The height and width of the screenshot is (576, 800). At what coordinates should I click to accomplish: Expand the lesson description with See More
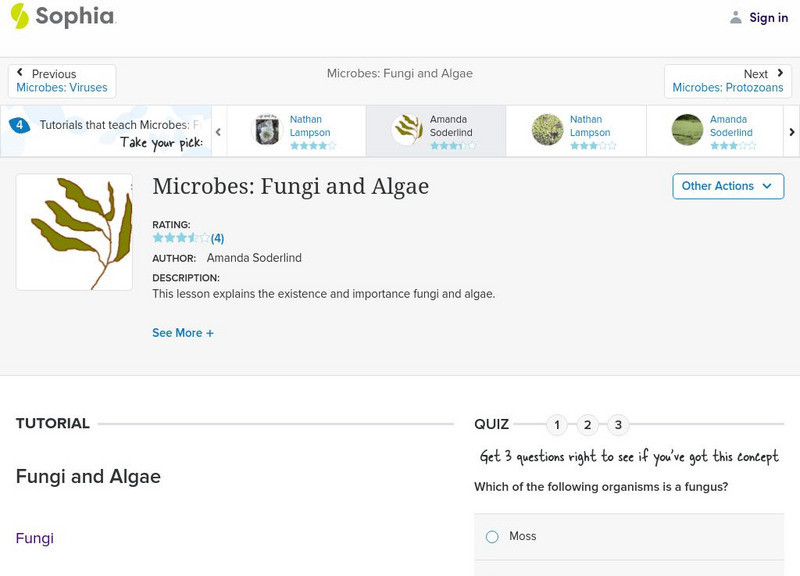click(183, 332)
